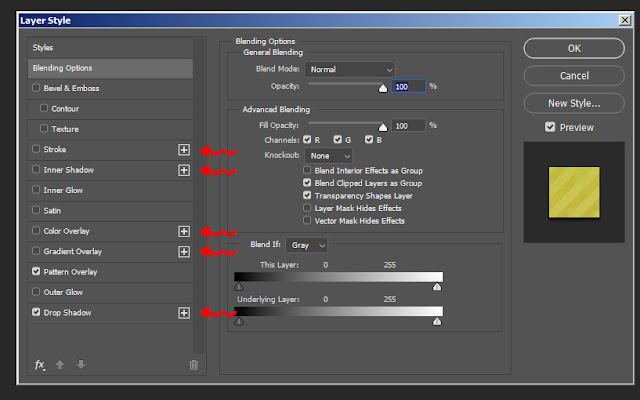Enable the Inner Glow checkbox
The height and width of the screenshot is (400, 640).
click(x=36, y=190)
